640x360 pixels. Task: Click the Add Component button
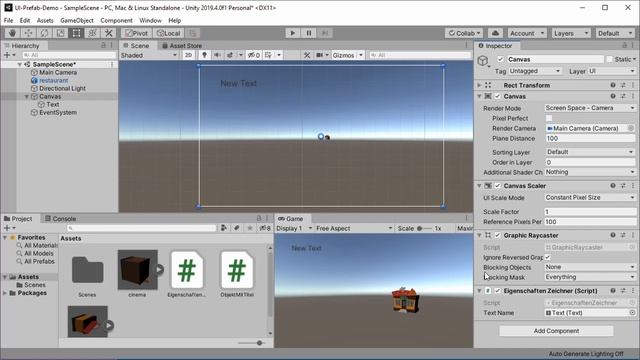point(556,331)
